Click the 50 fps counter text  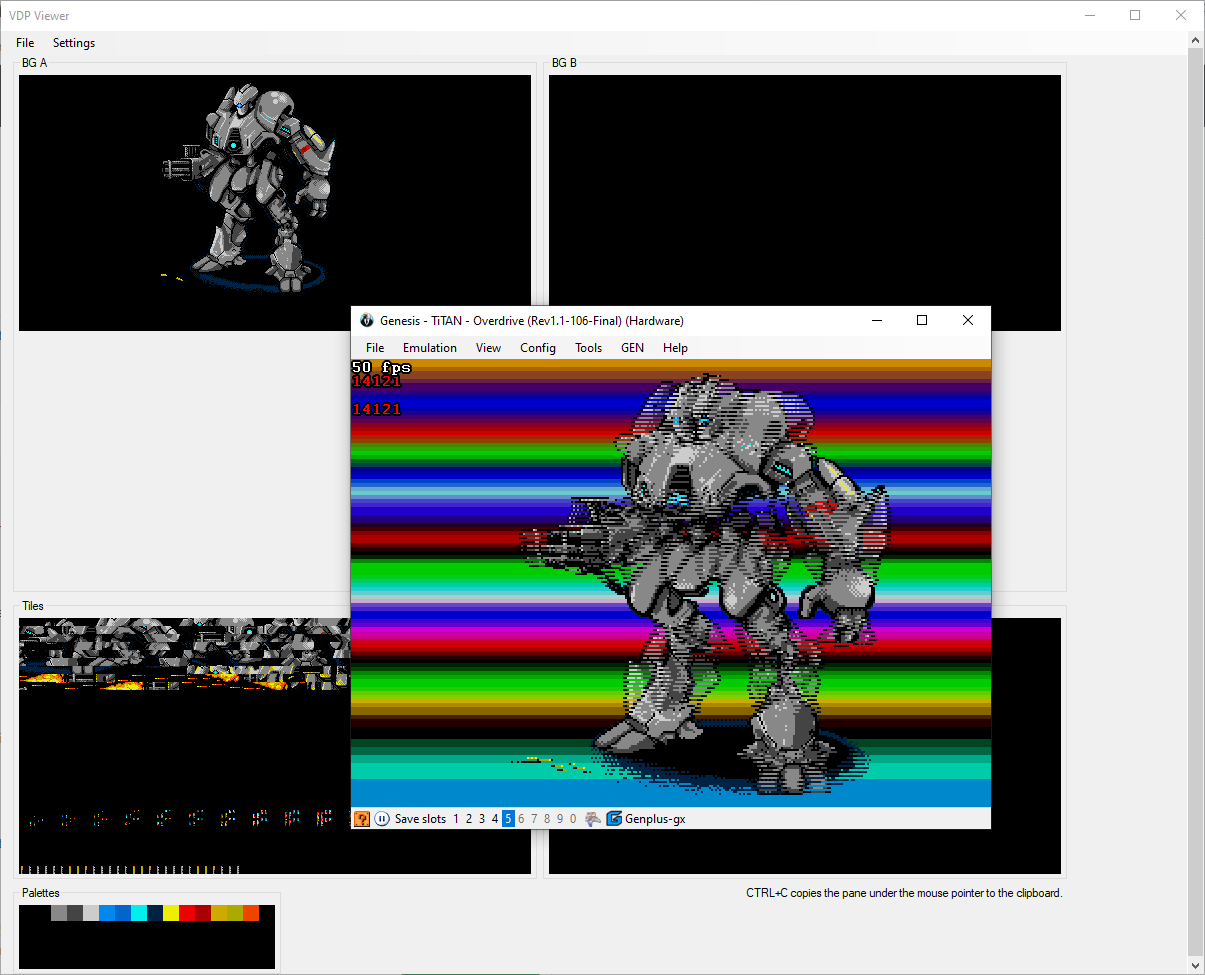coord(381,367)
